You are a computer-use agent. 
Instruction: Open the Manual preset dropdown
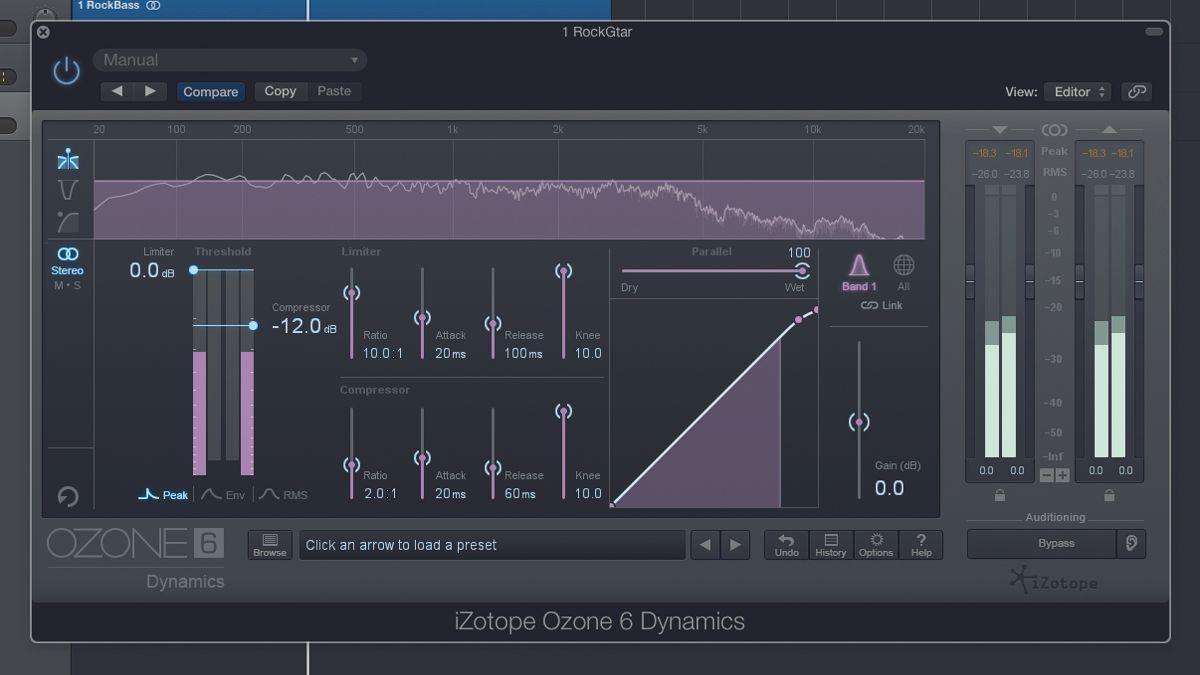pos(230,60)
